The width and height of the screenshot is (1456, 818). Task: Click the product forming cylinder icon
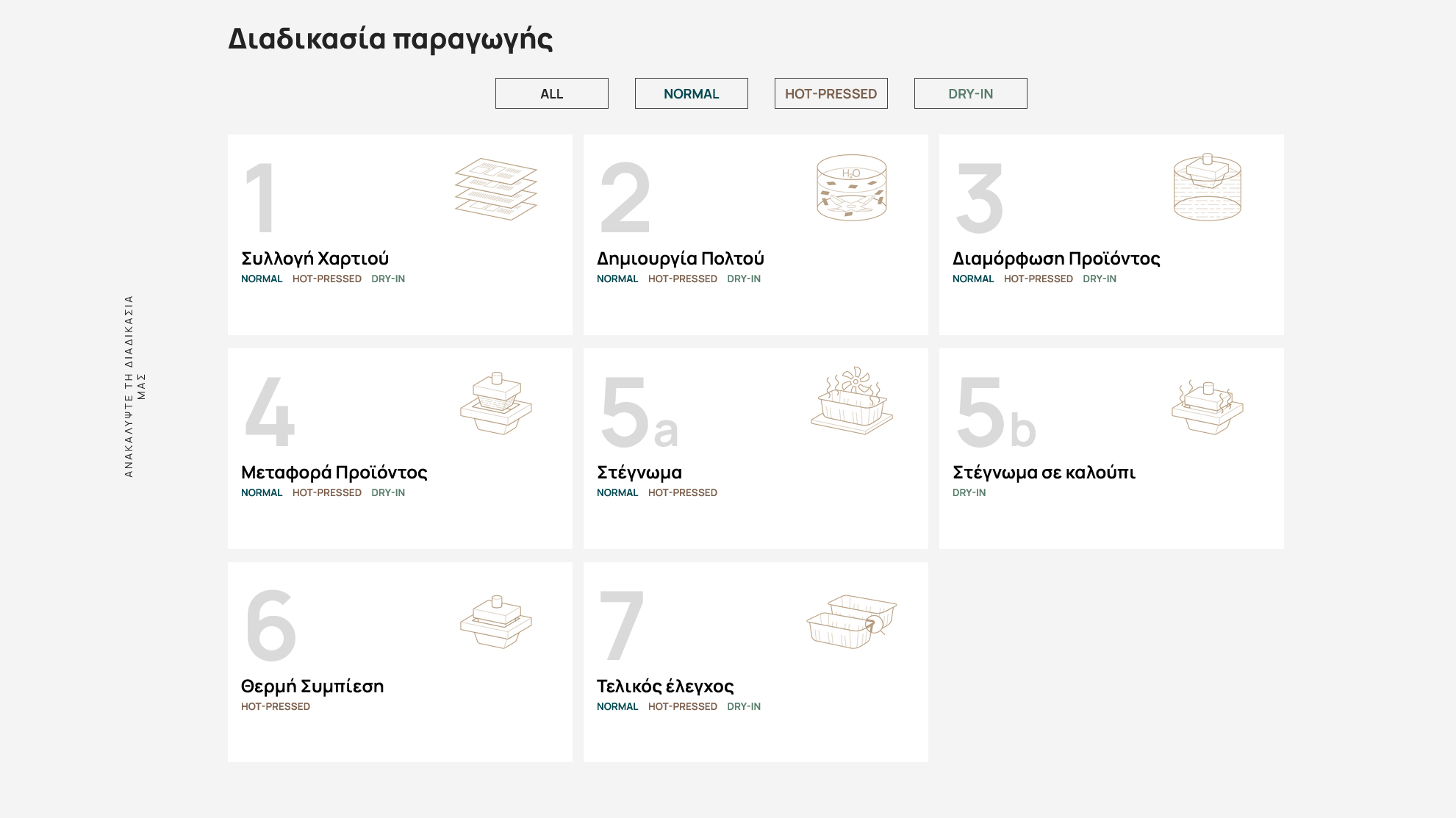(1208, 187)
